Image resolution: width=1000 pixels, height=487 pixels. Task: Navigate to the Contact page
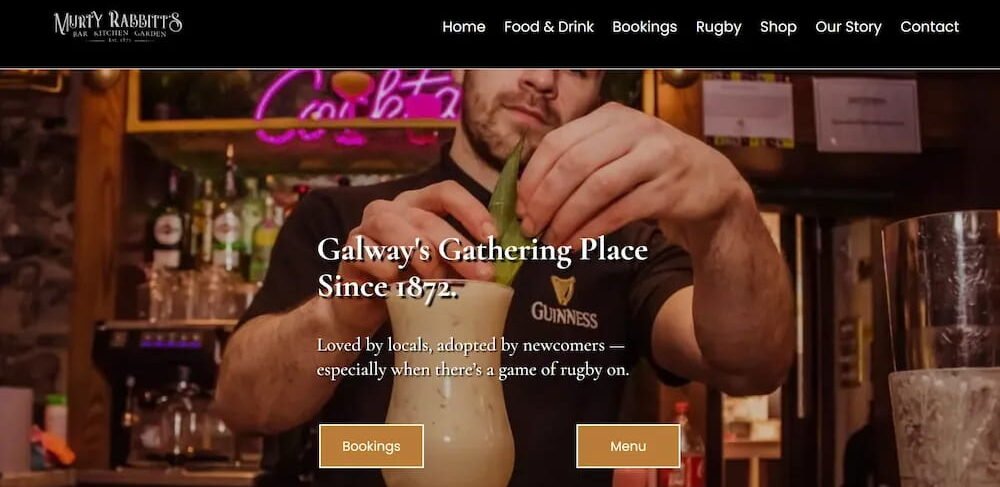click(x=929, y=27)
